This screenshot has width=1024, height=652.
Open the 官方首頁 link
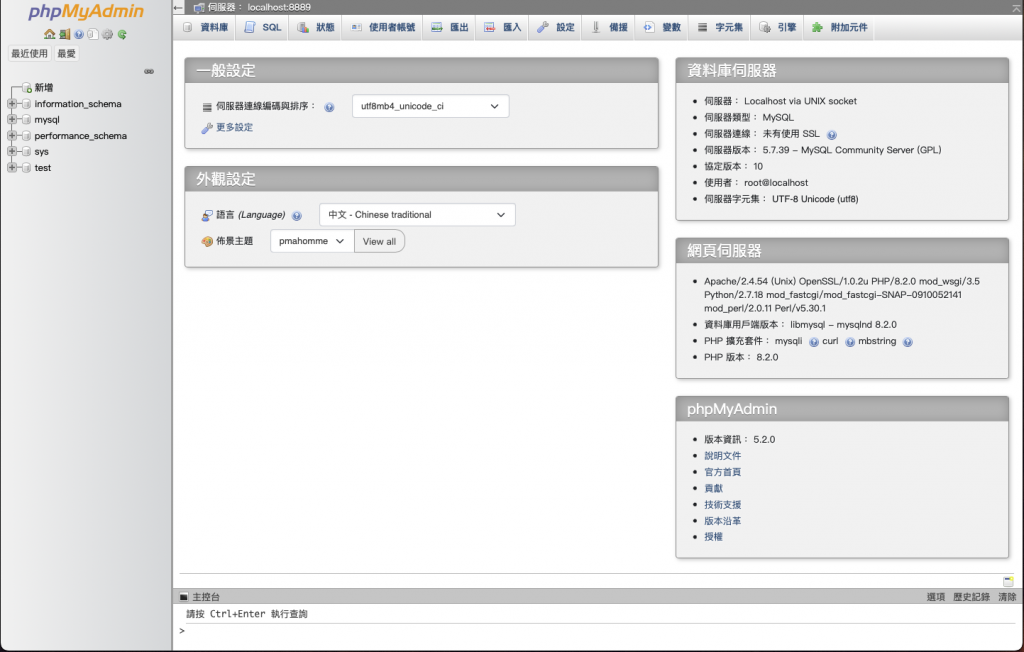tap(722, 472)
